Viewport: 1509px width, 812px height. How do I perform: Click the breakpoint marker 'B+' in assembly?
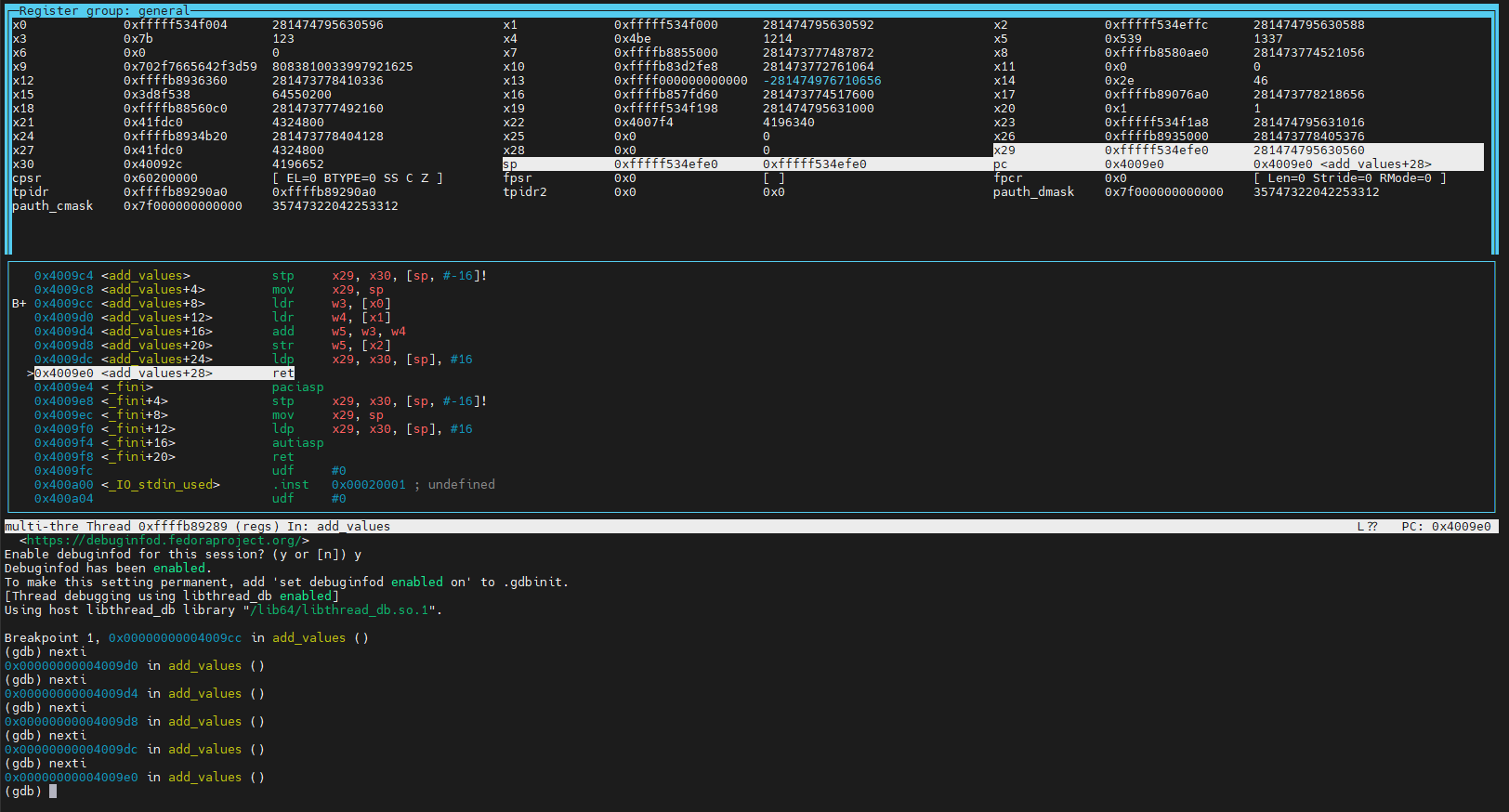coord(19,304)
